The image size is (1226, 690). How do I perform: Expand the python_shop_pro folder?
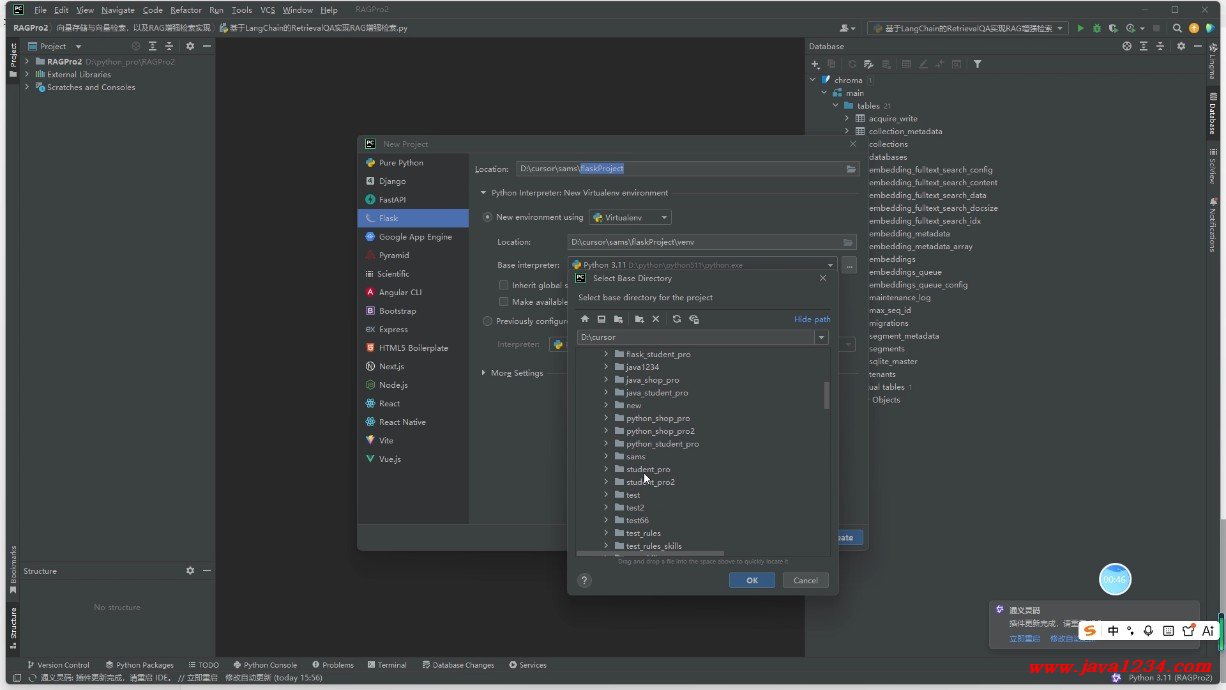(x=606, y=418)
